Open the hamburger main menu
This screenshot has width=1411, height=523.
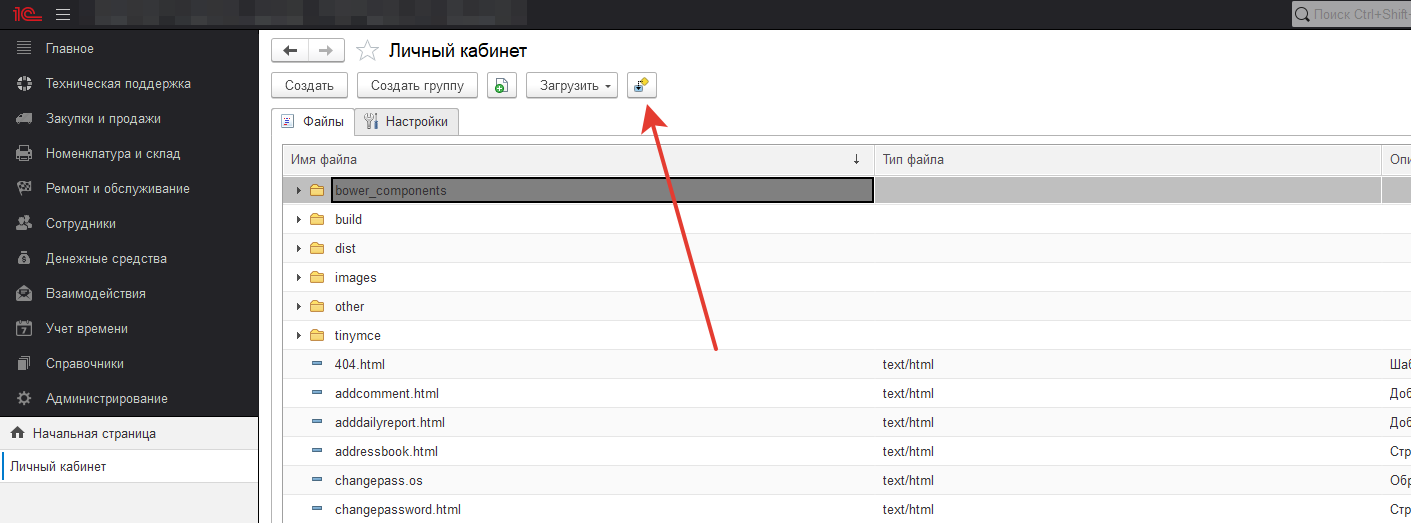[x=63, y=14]
